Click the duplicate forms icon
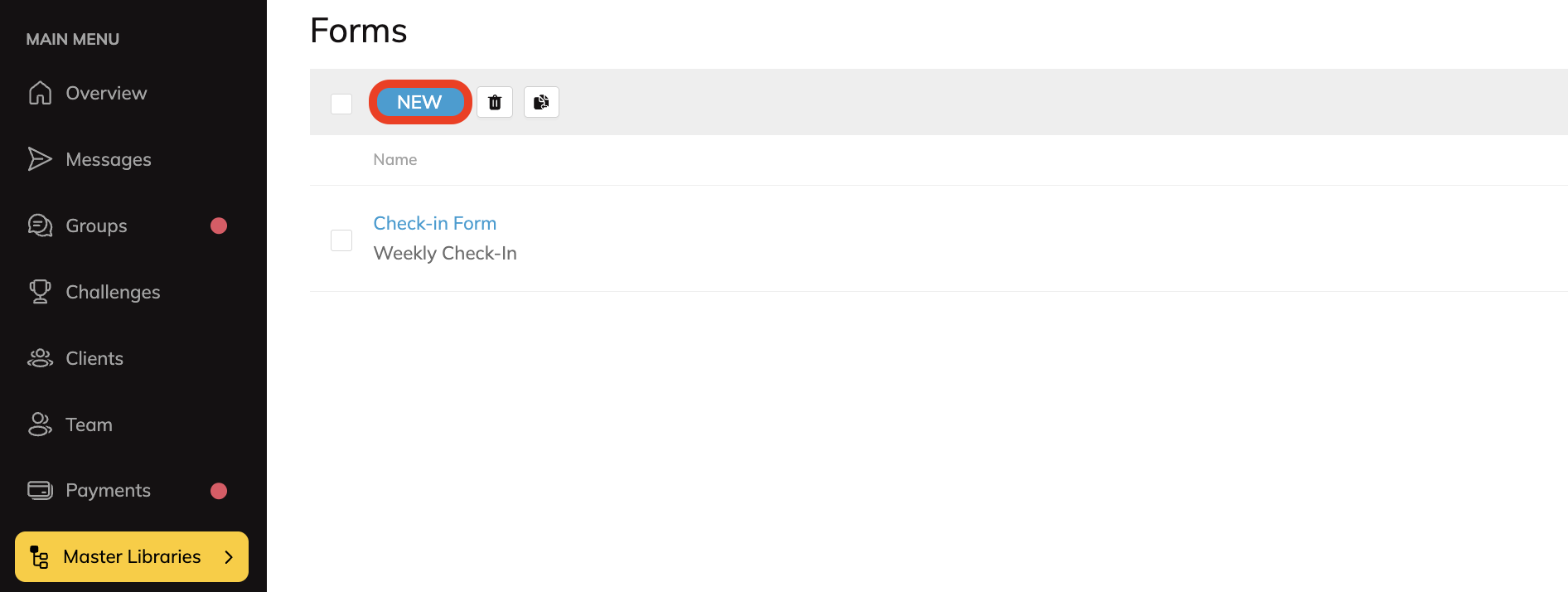1568x592 pixels. [541, 102]
